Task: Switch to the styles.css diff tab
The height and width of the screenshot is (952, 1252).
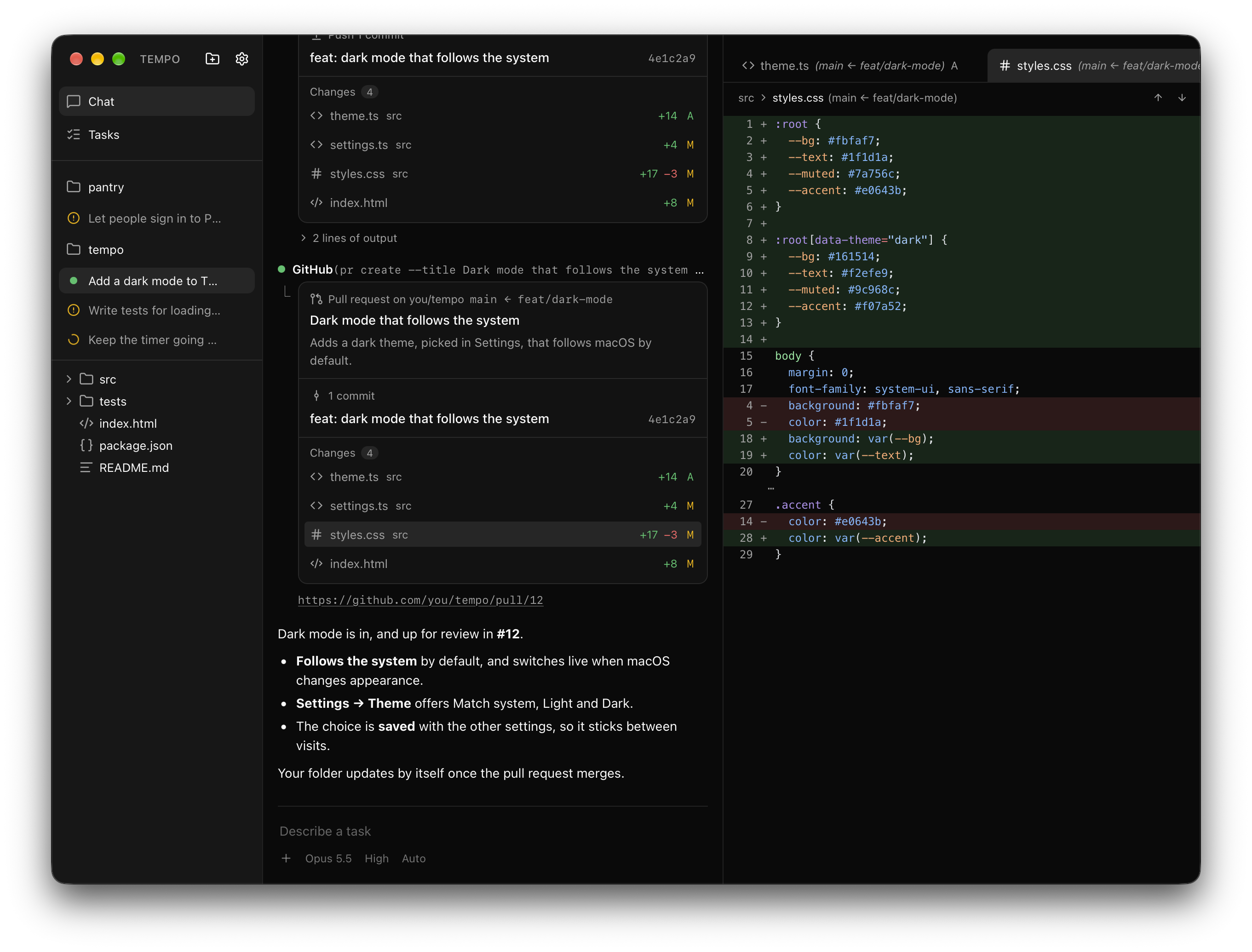Action: click(1094, 66)
